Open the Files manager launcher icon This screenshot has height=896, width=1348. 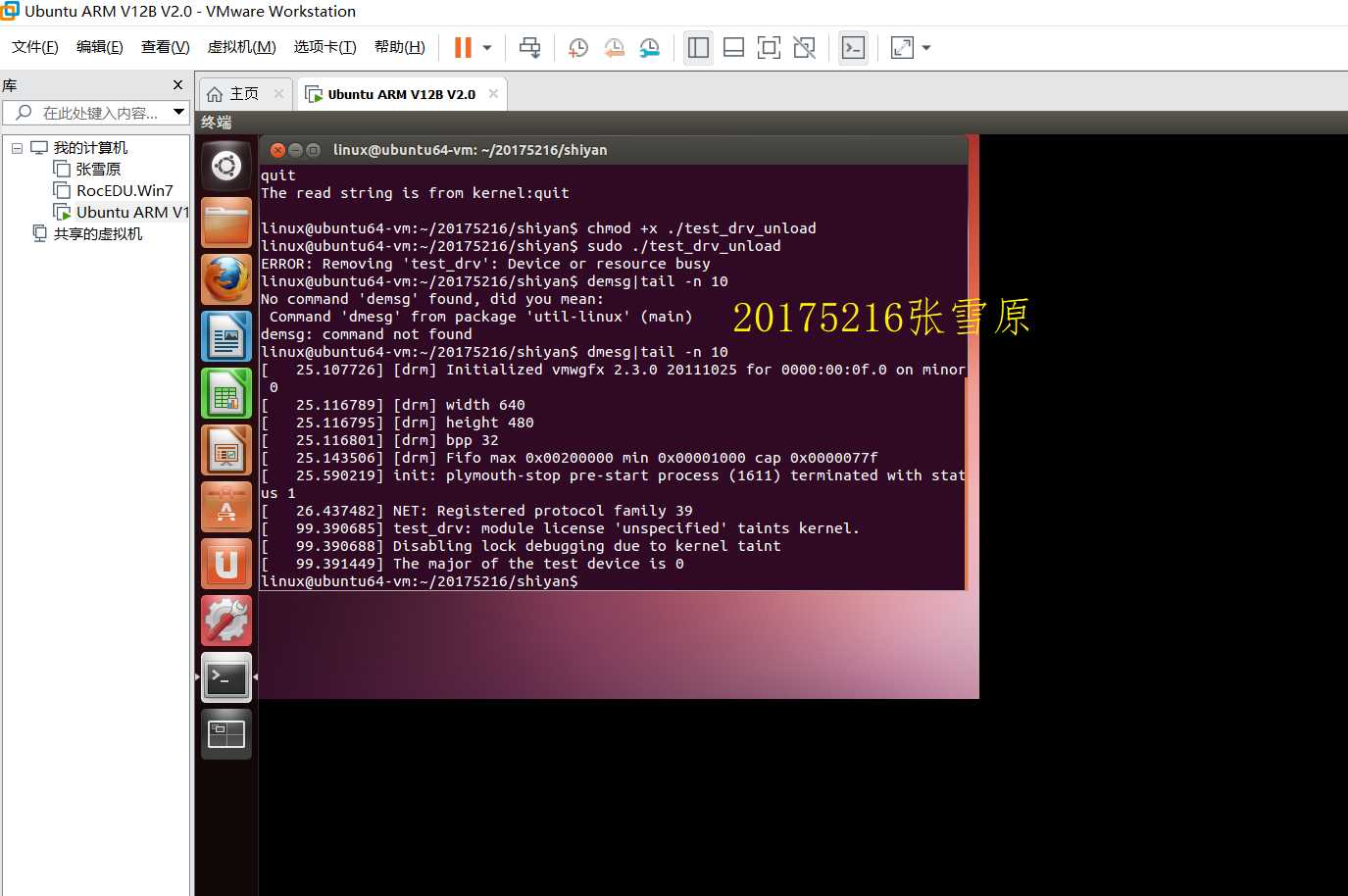coord(226,223)
